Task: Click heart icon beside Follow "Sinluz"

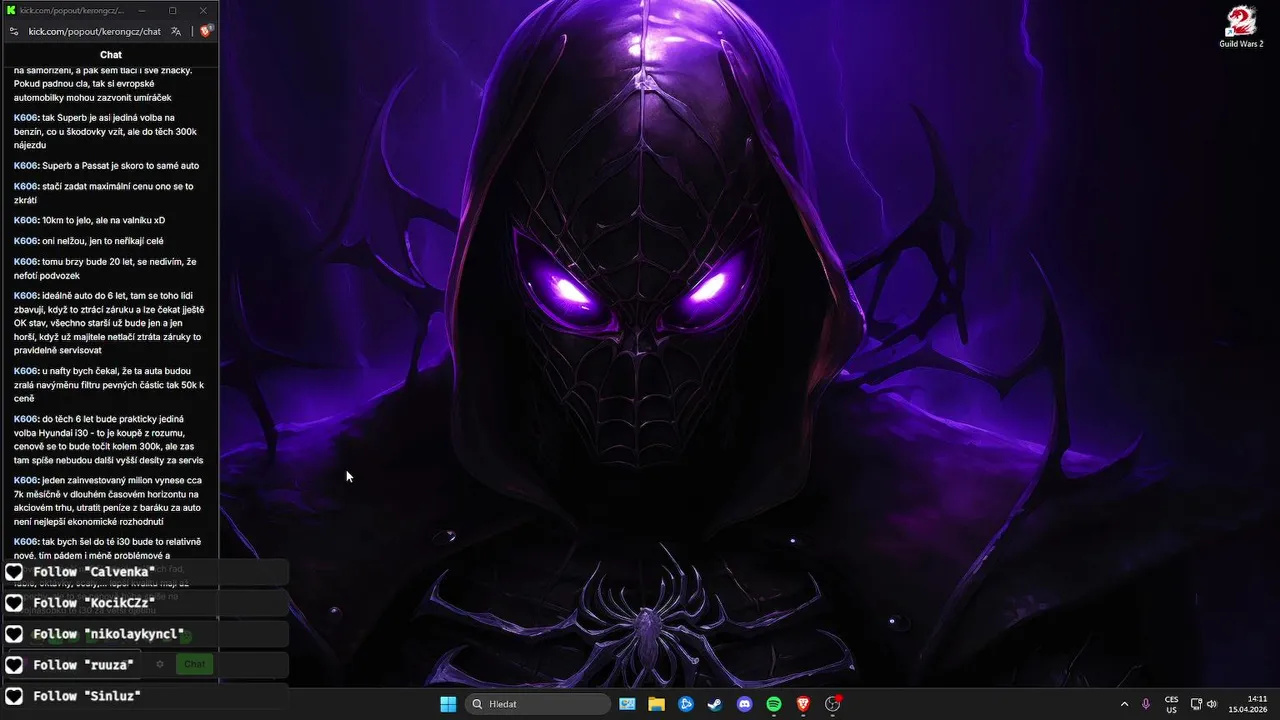Action: pyautogui.click(x=14, y=696)
